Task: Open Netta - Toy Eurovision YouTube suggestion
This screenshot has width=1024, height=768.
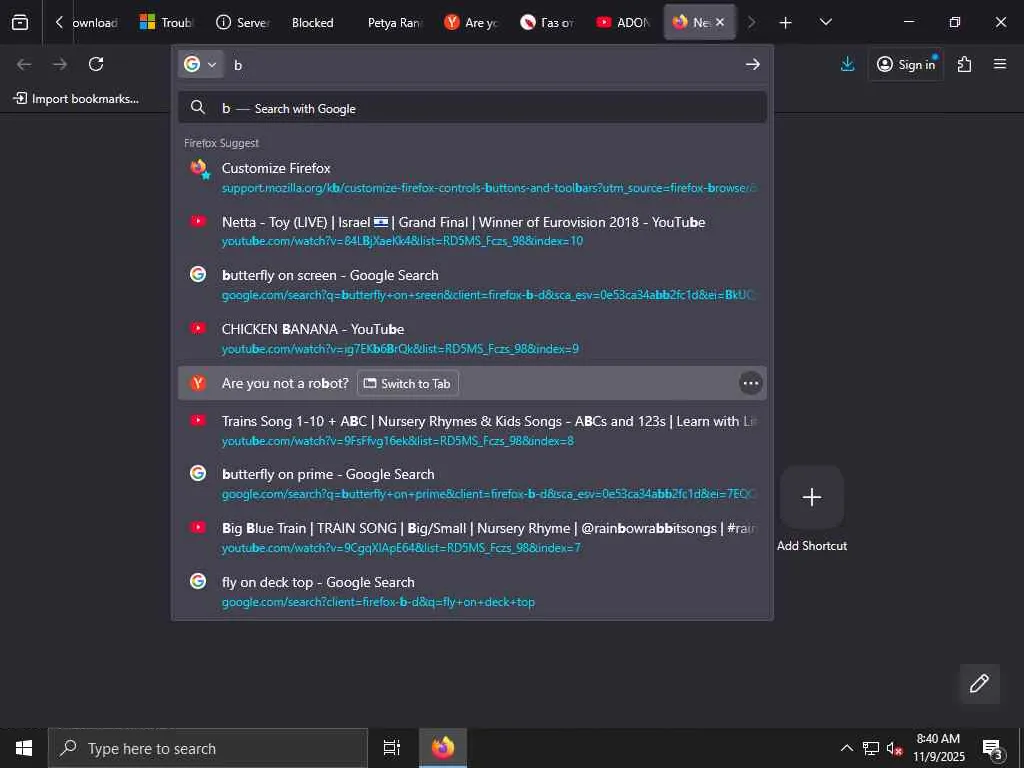Action: coord(472,231)
